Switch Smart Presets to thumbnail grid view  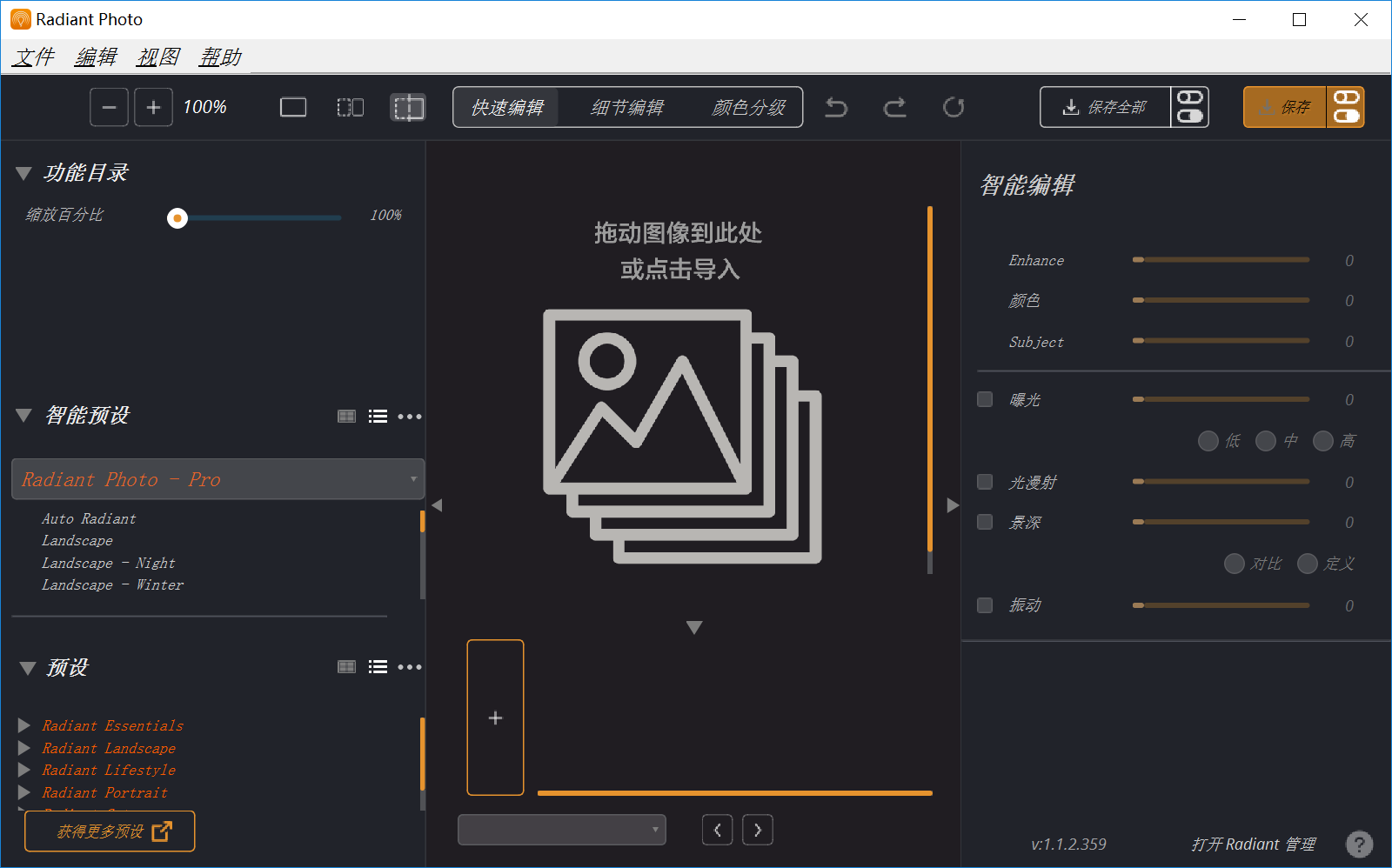346,417
